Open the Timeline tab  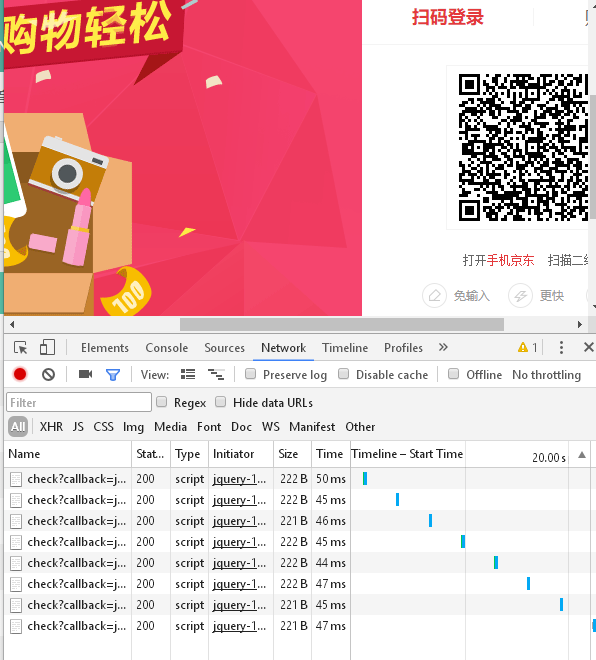click(x=345, y=348)
